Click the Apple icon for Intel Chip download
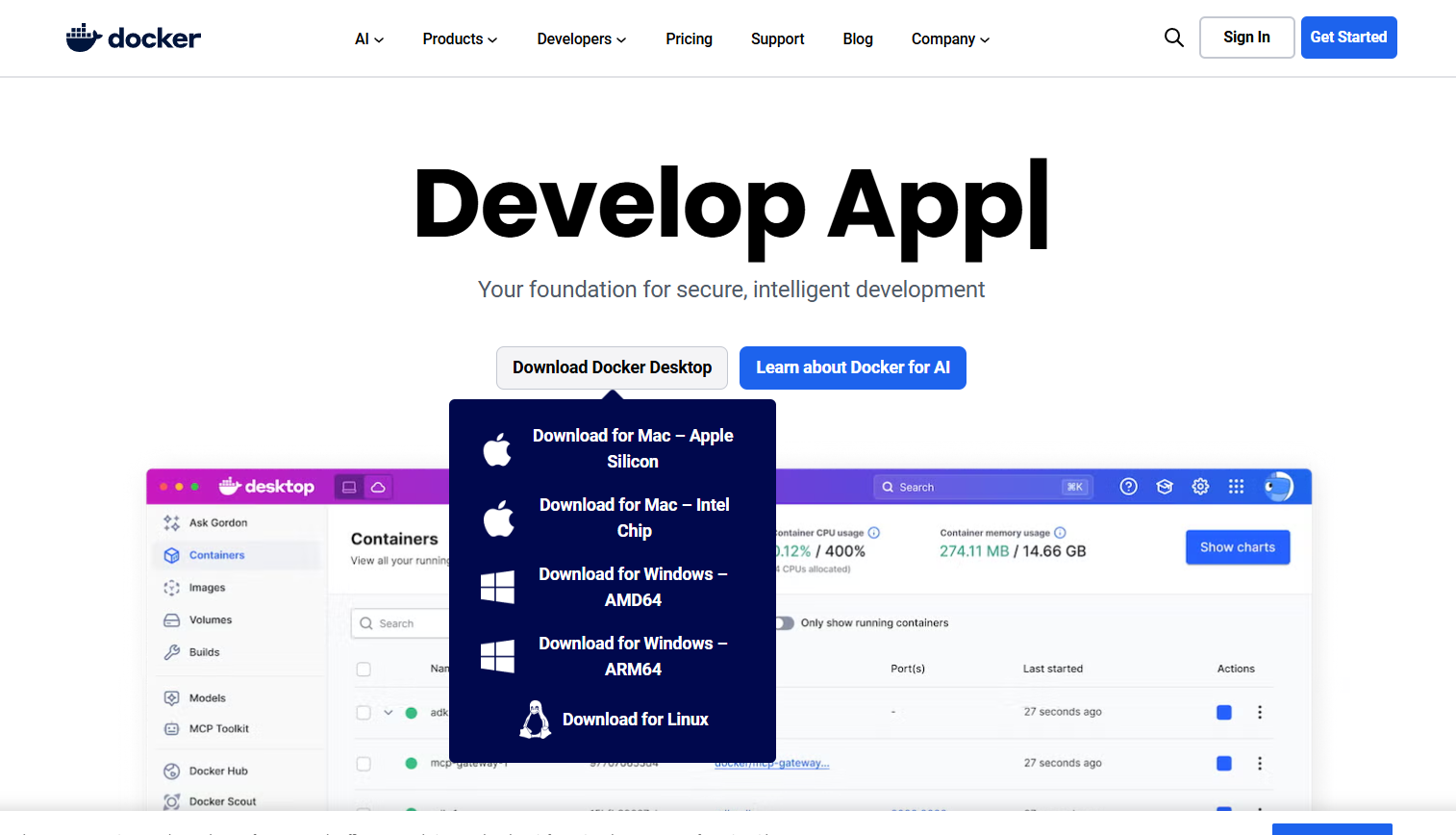 (x=497, y=518)
